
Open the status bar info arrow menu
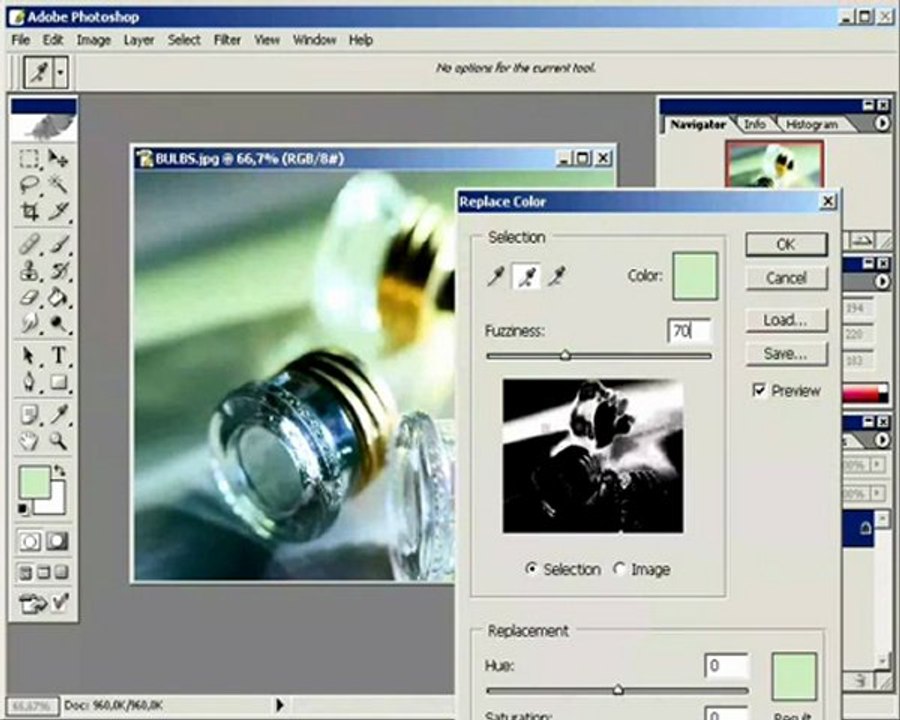click(280, 704)
